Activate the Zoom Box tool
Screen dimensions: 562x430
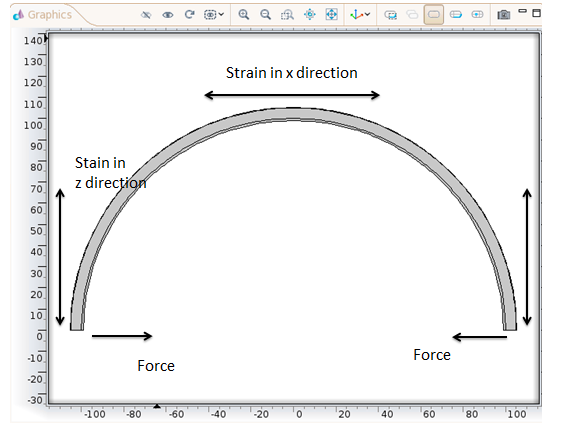tap(287, 15)
